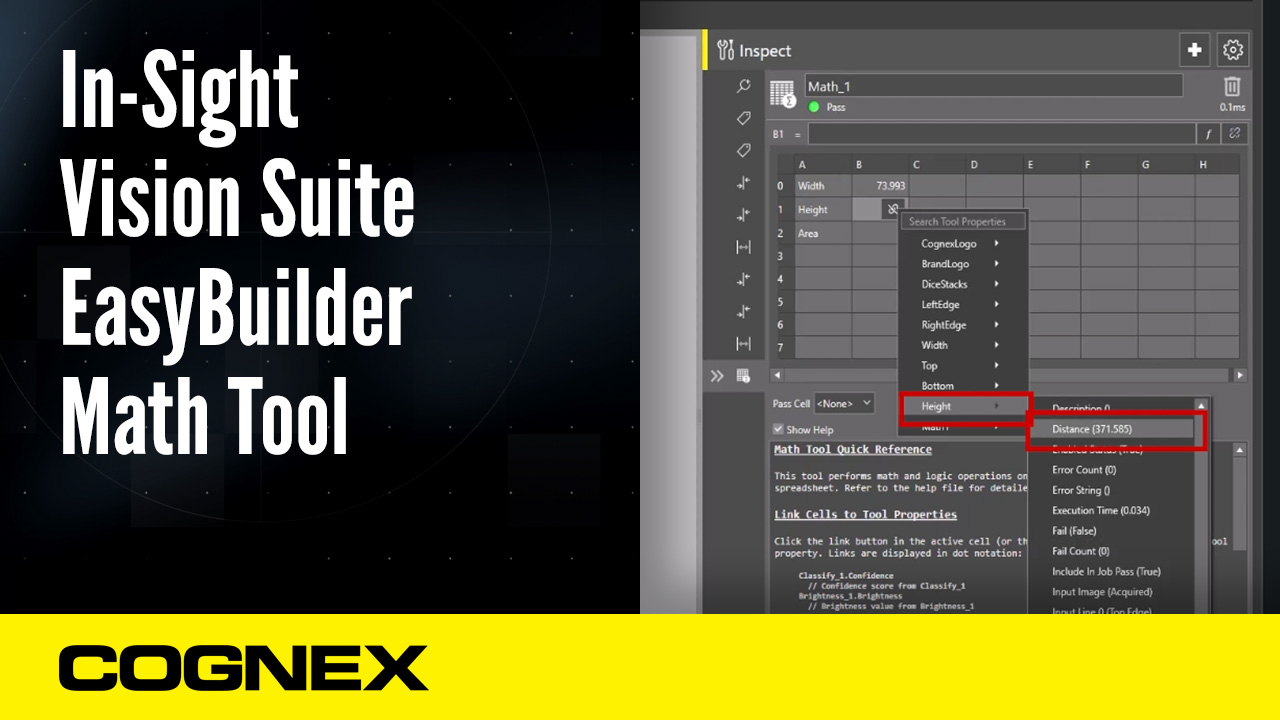
Task: Click the Inspect wrench icon
Action: tap(726, 50)
